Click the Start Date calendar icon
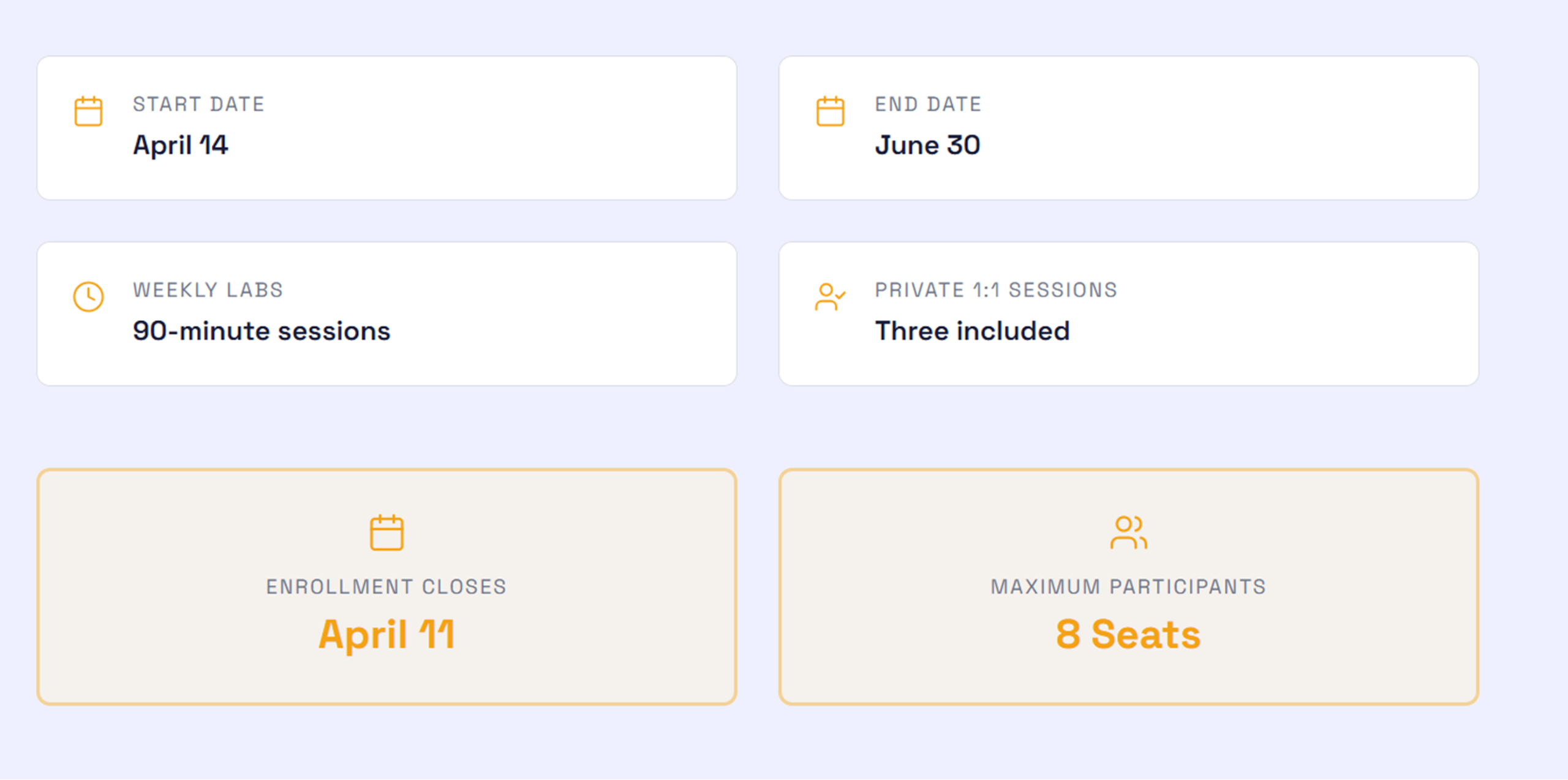 (88, 111)
